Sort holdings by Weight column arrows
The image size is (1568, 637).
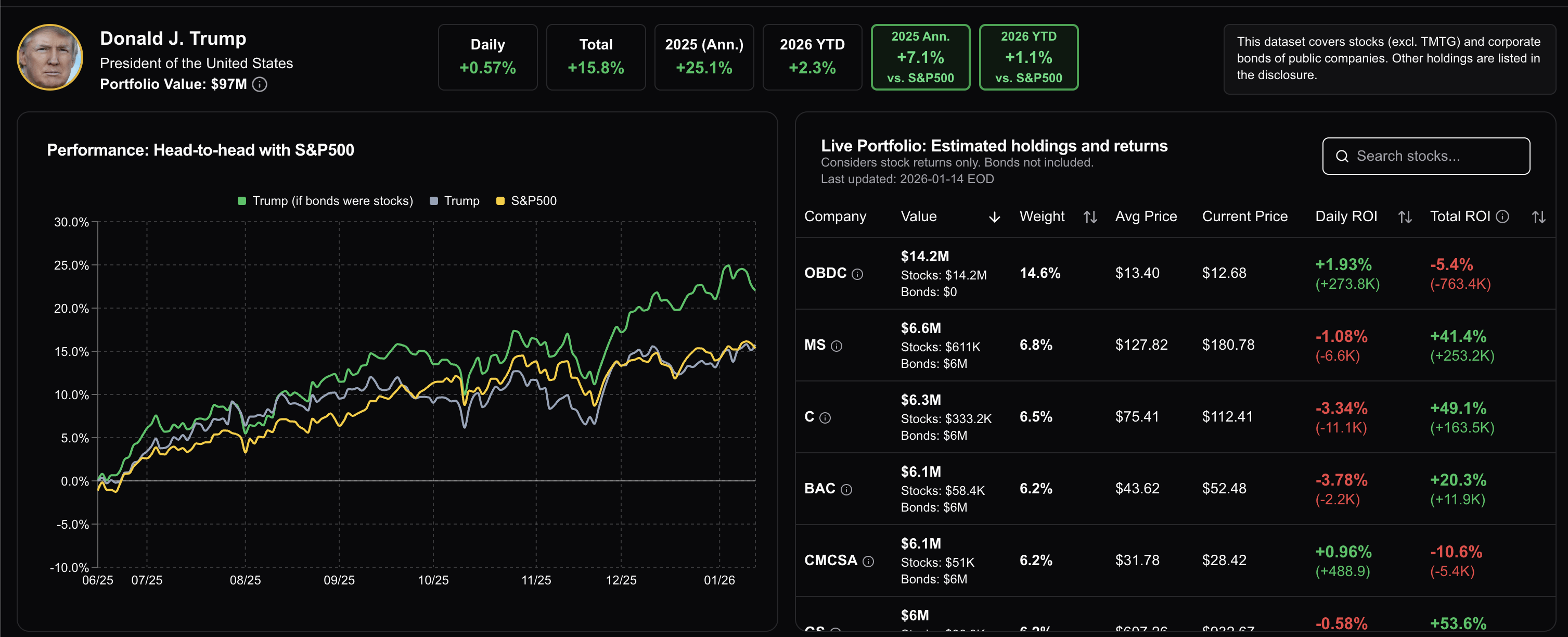[x=1090, y=217]
